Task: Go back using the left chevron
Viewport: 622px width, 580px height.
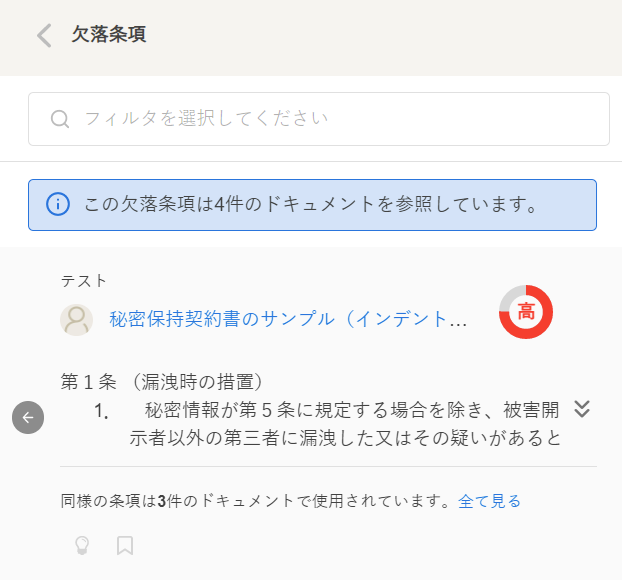Action: coord(43,35)
